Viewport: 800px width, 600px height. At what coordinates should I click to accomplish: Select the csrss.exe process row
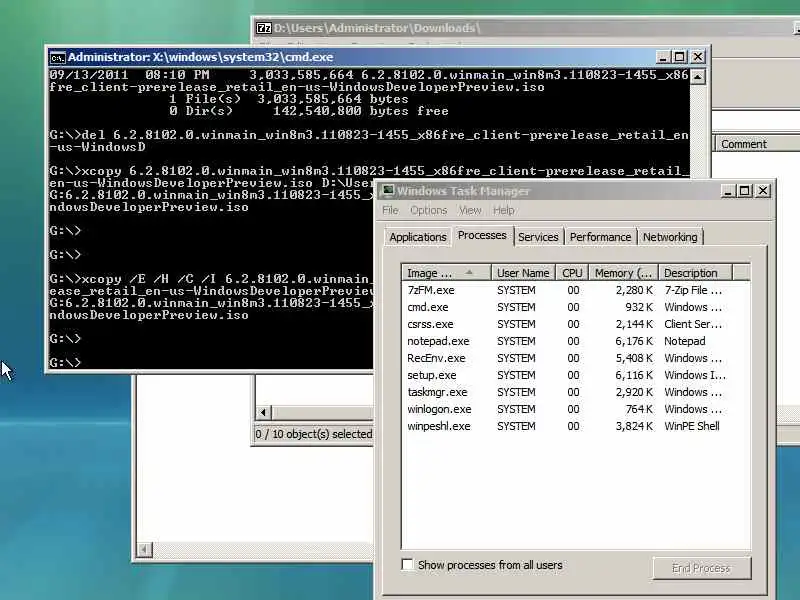tap(576, 324)
